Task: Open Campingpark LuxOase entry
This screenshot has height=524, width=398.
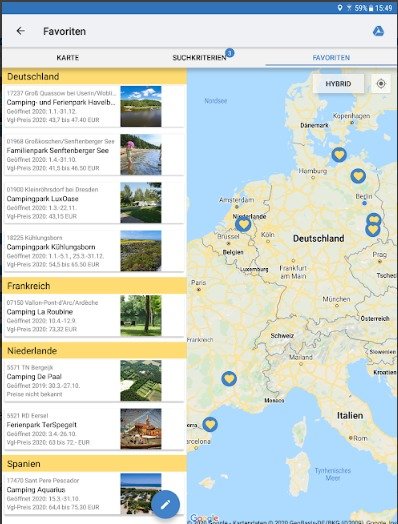Action: 94,203
